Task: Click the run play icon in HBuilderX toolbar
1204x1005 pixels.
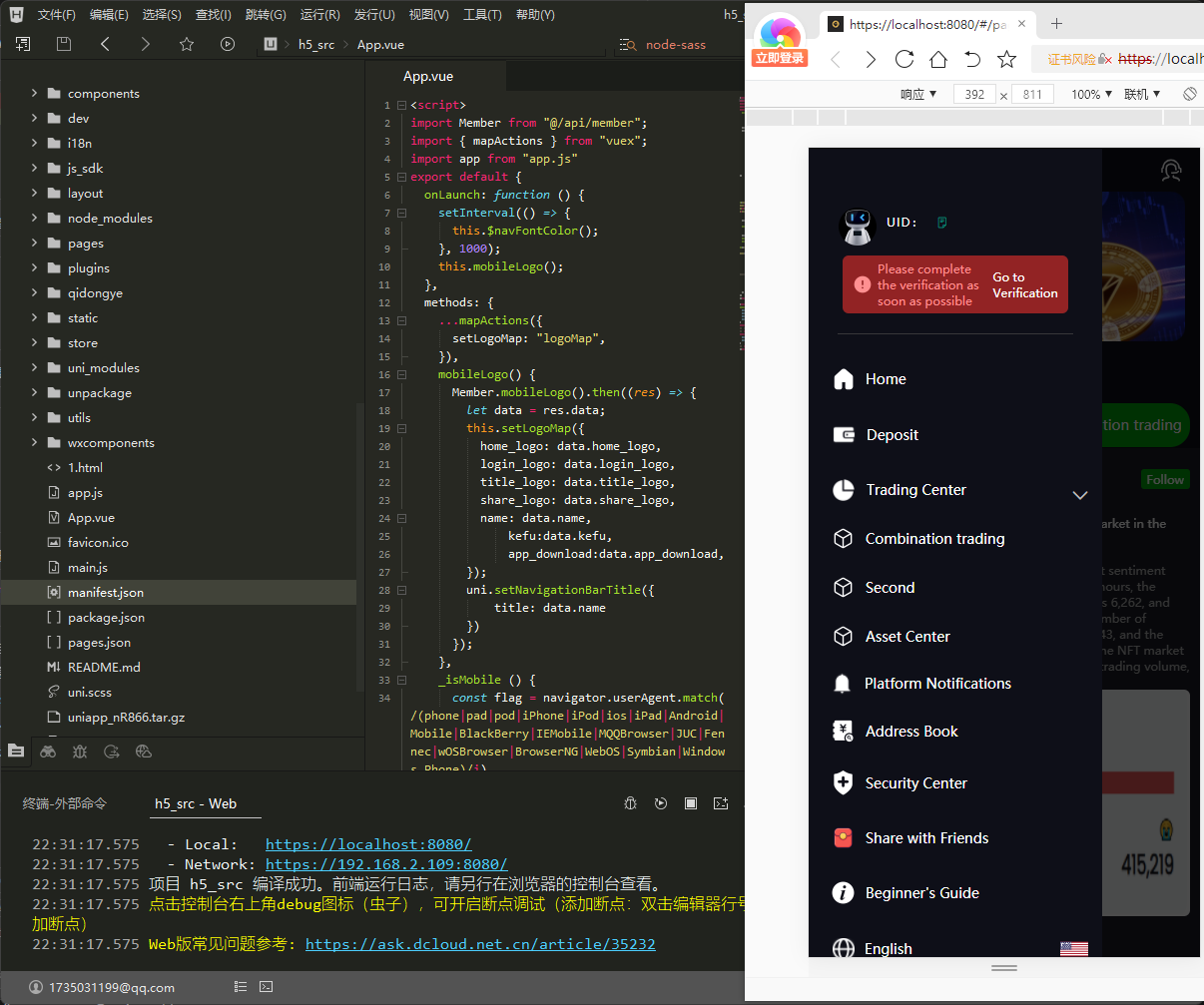Action: click(228, 44)
